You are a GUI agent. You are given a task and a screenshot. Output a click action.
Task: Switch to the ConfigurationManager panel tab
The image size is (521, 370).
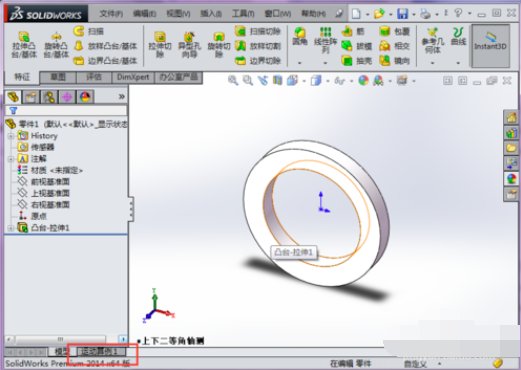pos(49,97)
